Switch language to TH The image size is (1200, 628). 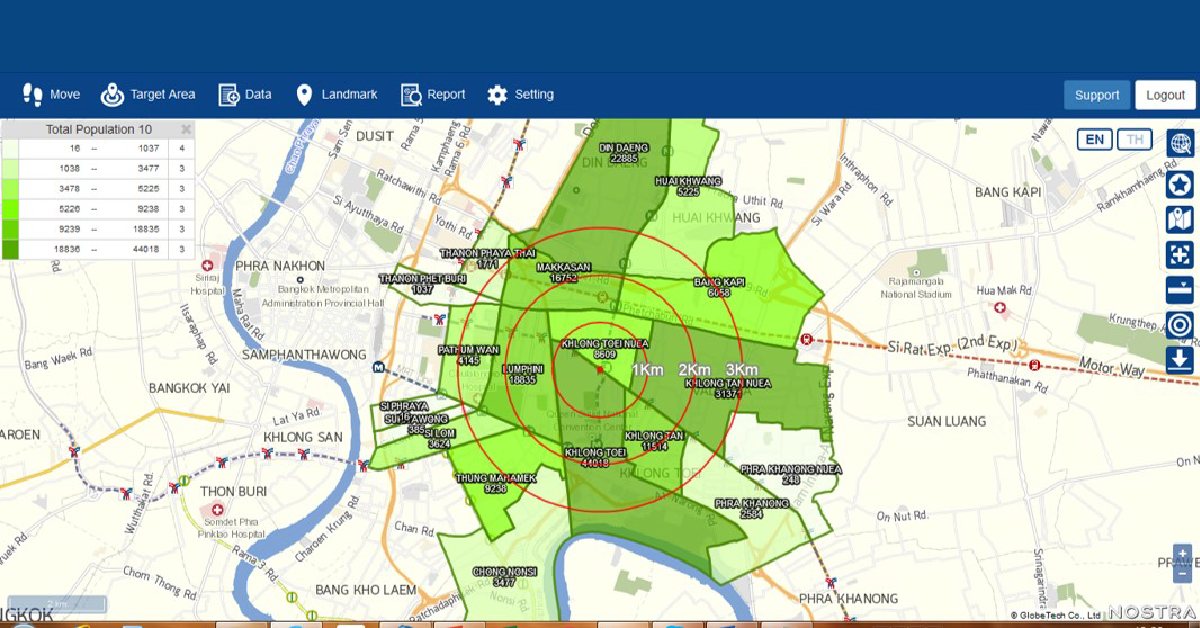tap(1134, 139)
